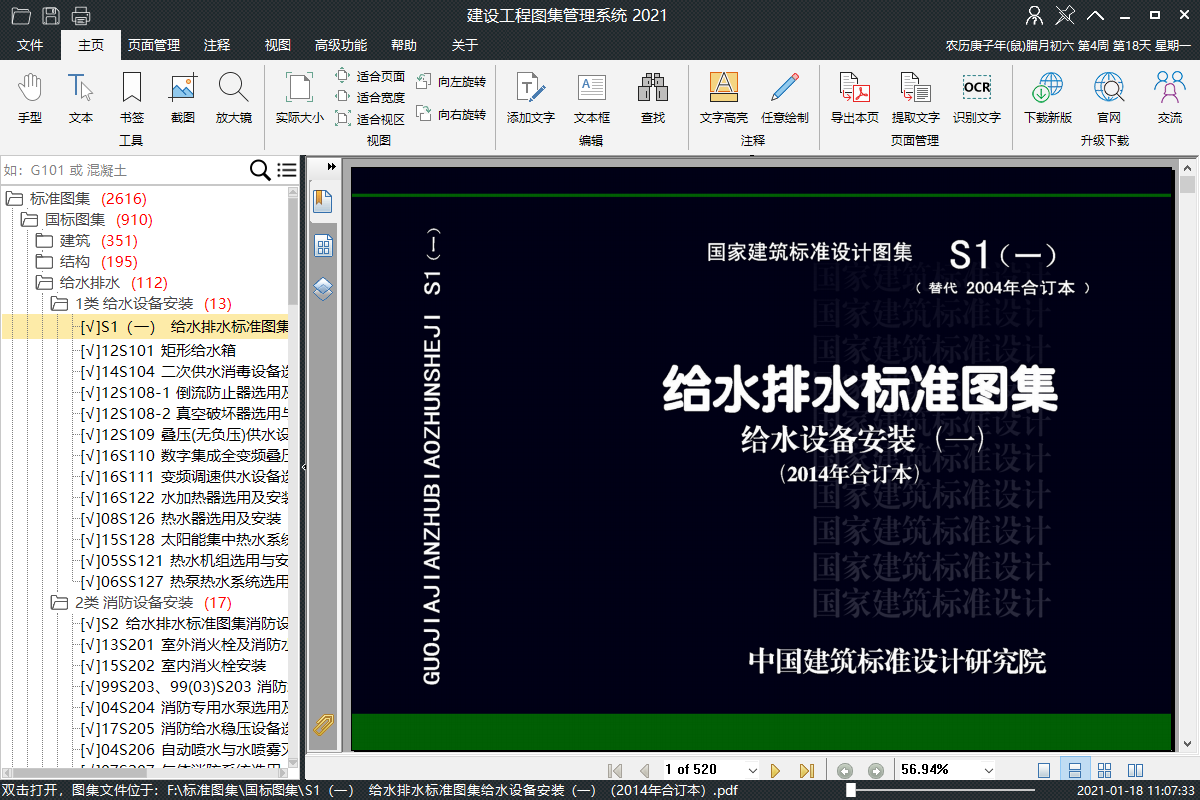Screen dimensions: 1200x800
Task: Click the 文本框 text box tool
Action: 592,98
